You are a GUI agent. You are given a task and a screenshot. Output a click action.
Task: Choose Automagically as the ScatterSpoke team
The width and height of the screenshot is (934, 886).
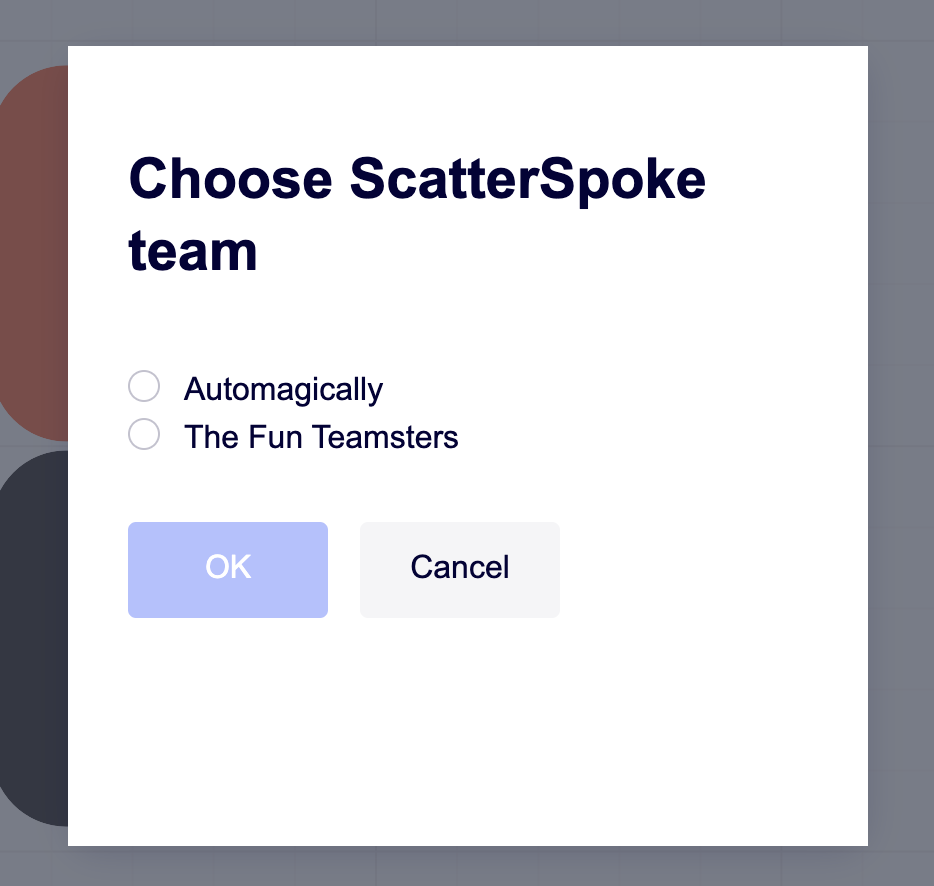coord(144,387)
